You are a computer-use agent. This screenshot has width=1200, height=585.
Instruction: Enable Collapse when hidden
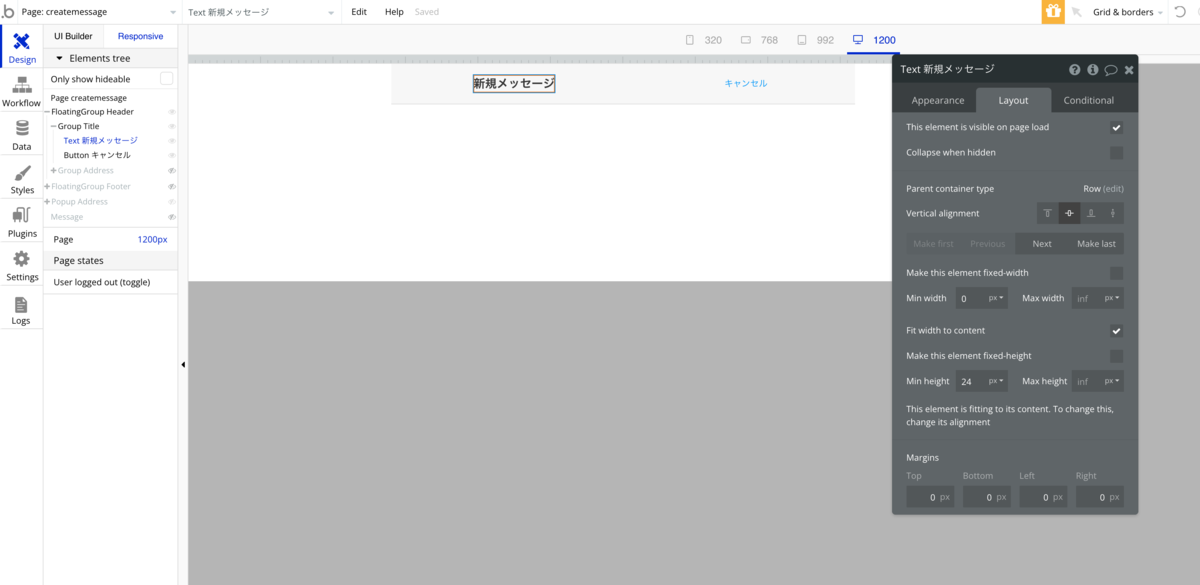[1116, 153]
